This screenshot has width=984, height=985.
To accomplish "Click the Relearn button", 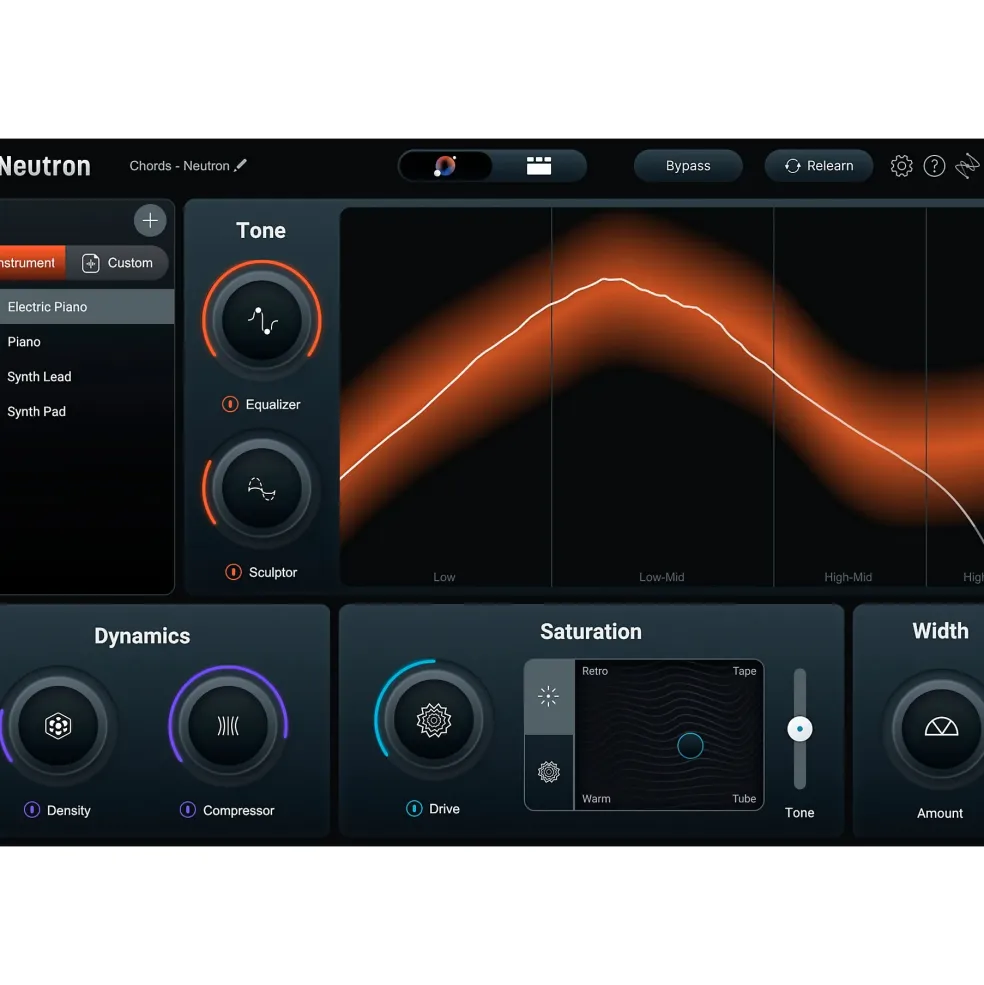I will pos(819,166).
